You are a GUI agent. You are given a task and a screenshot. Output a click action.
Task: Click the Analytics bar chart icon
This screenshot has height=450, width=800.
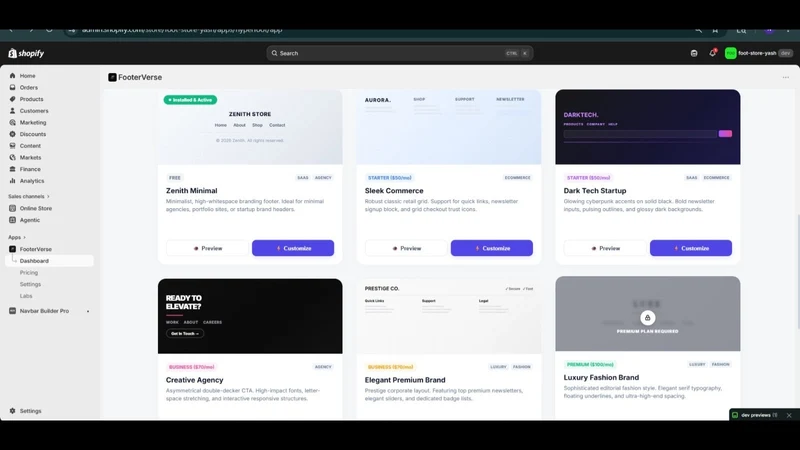pos(12,181)
